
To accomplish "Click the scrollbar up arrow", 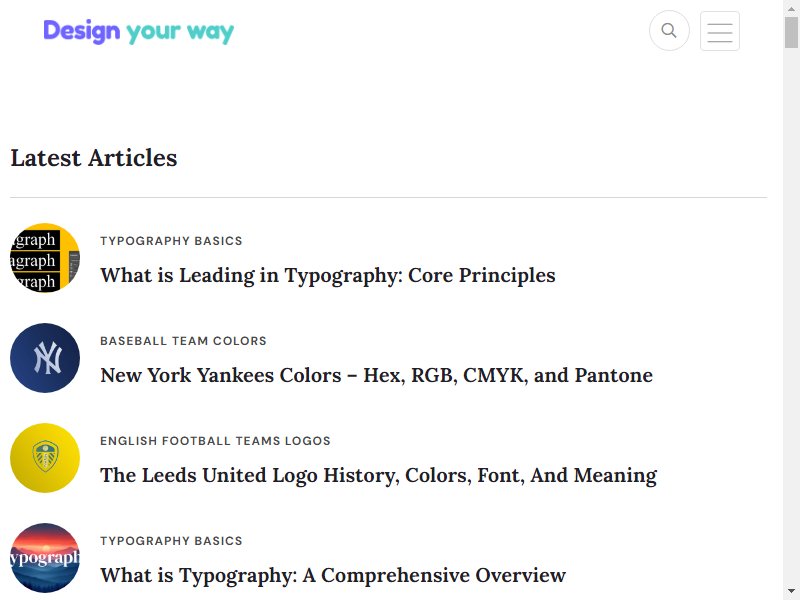I will 791,7.
